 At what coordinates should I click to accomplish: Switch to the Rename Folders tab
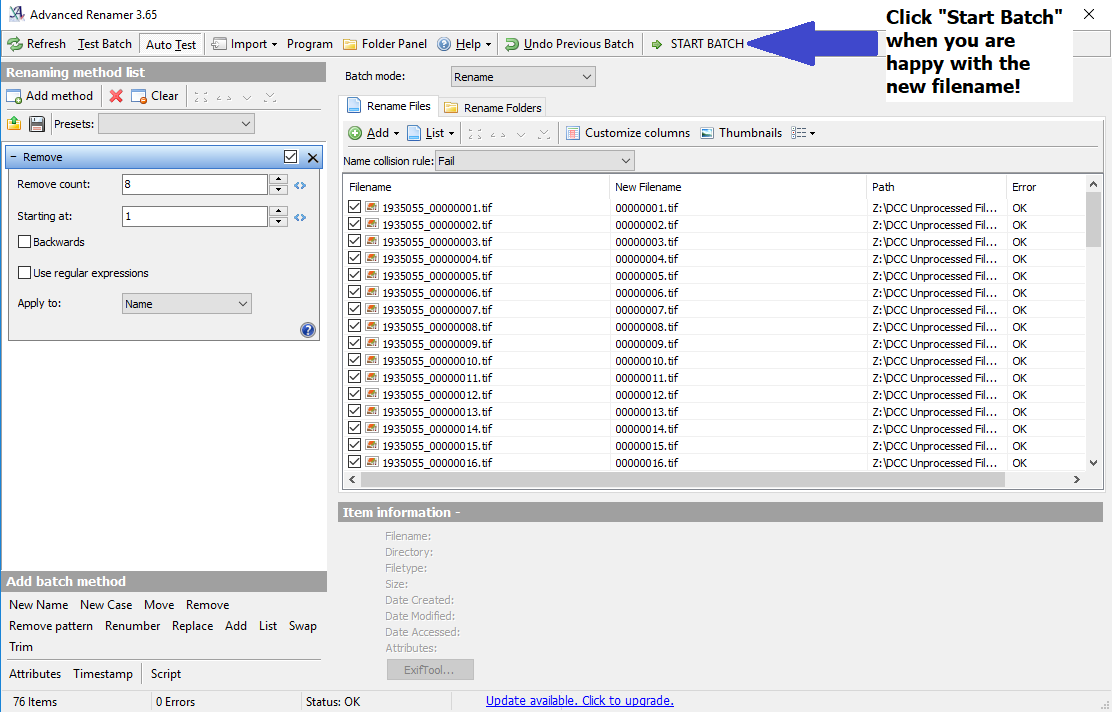pos(493,107)
